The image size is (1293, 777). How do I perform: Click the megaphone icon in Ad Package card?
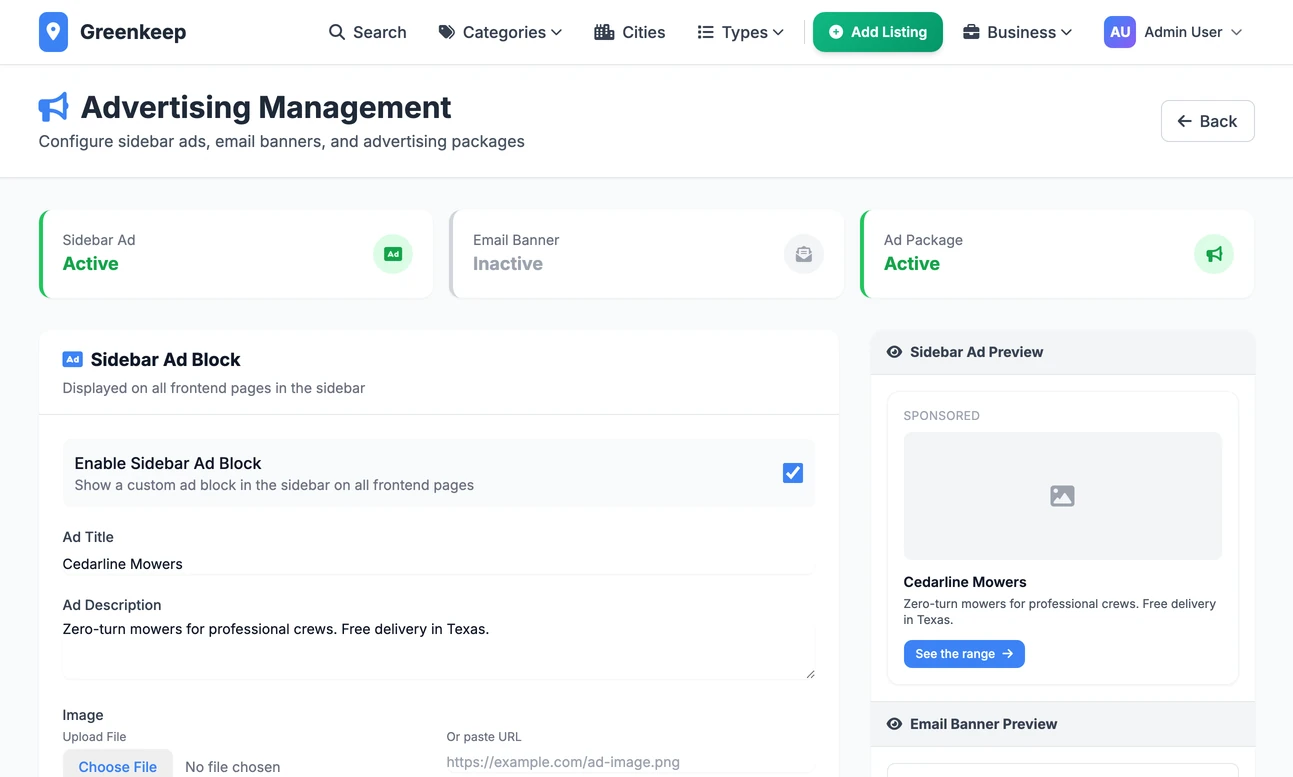pyautogui.click(x=1214, y=254)
